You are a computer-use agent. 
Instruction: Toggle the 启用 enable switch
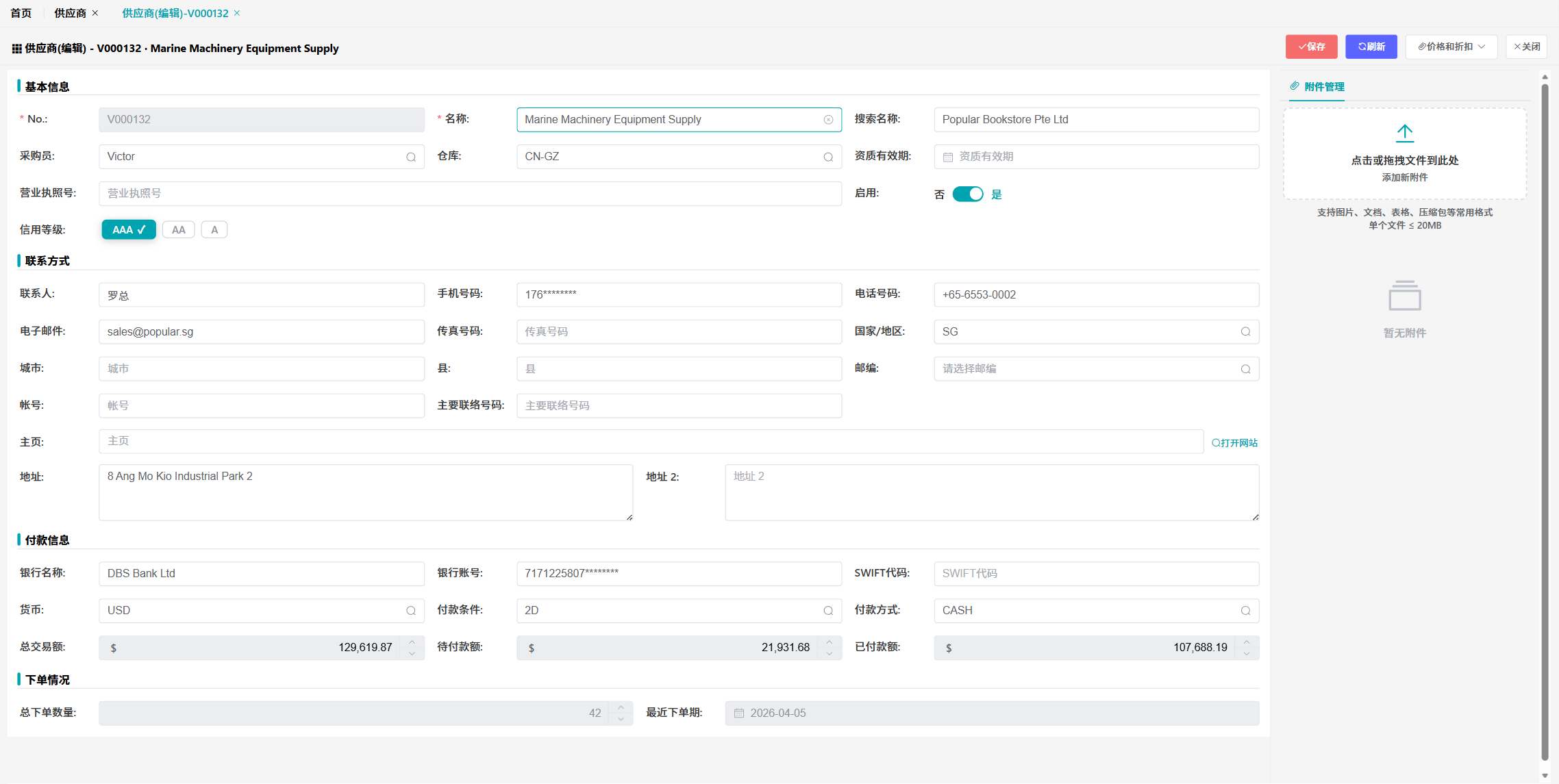[x=967, y=194]
